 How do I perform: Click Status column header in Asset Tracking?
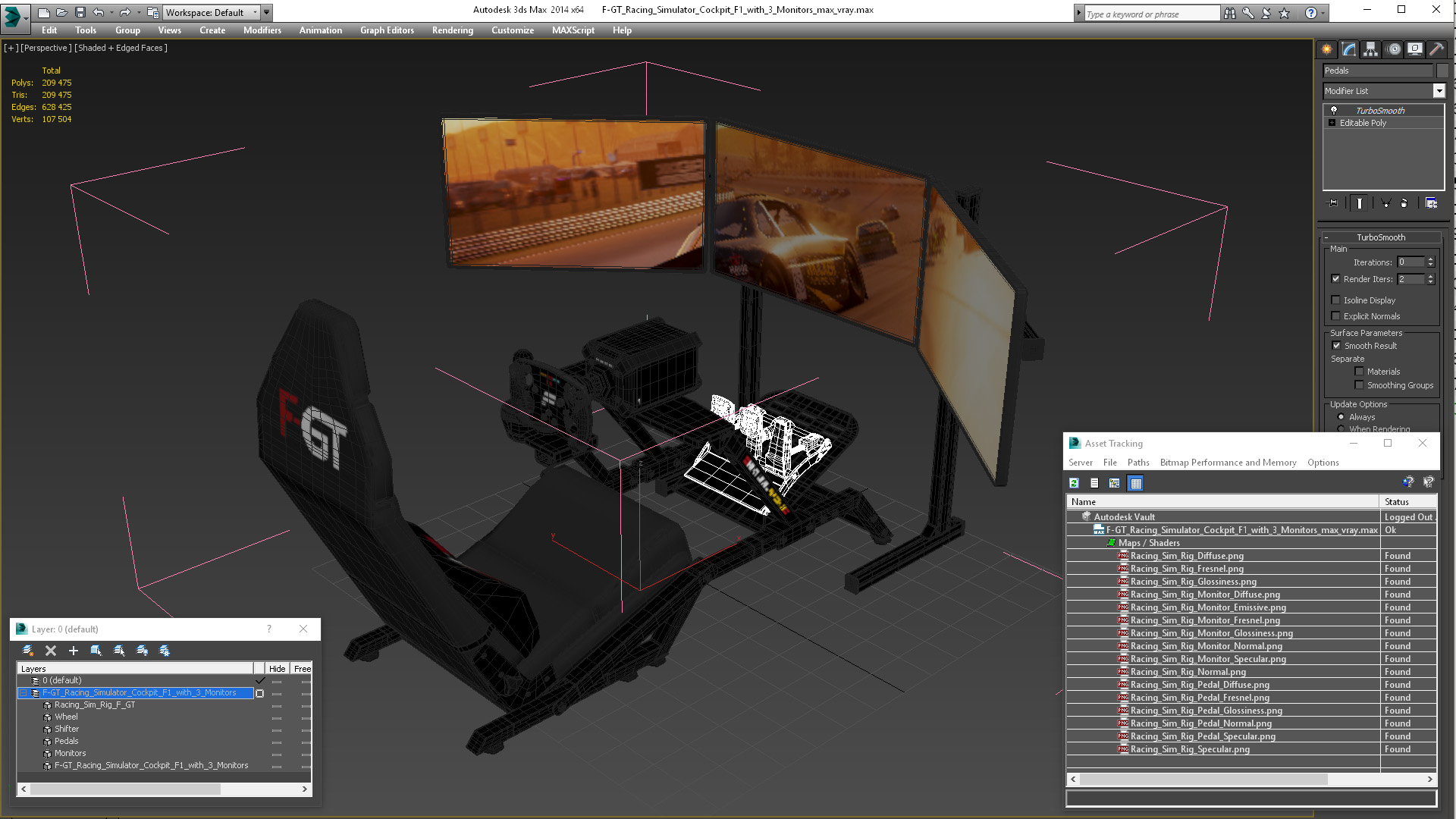[1407, 502]
